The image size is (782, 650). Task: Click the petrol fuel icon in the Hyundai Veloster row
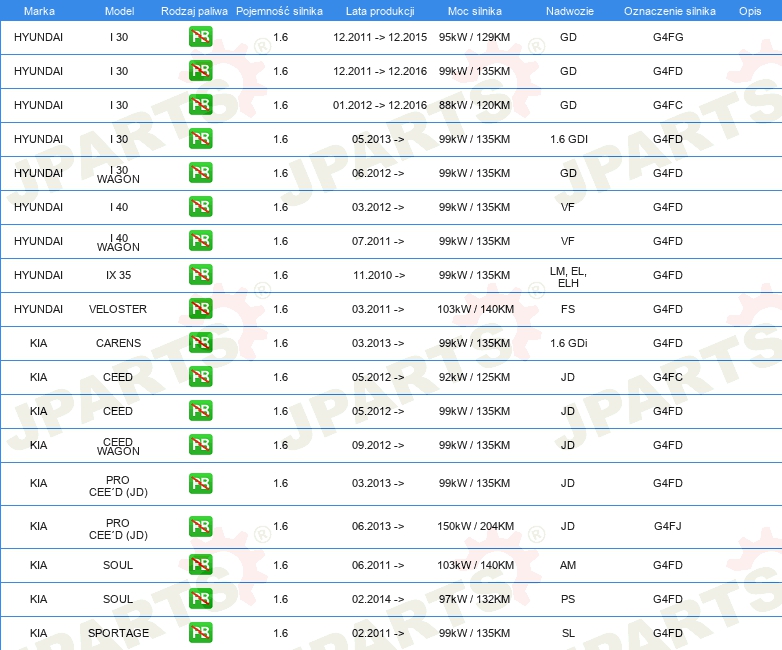200,309
